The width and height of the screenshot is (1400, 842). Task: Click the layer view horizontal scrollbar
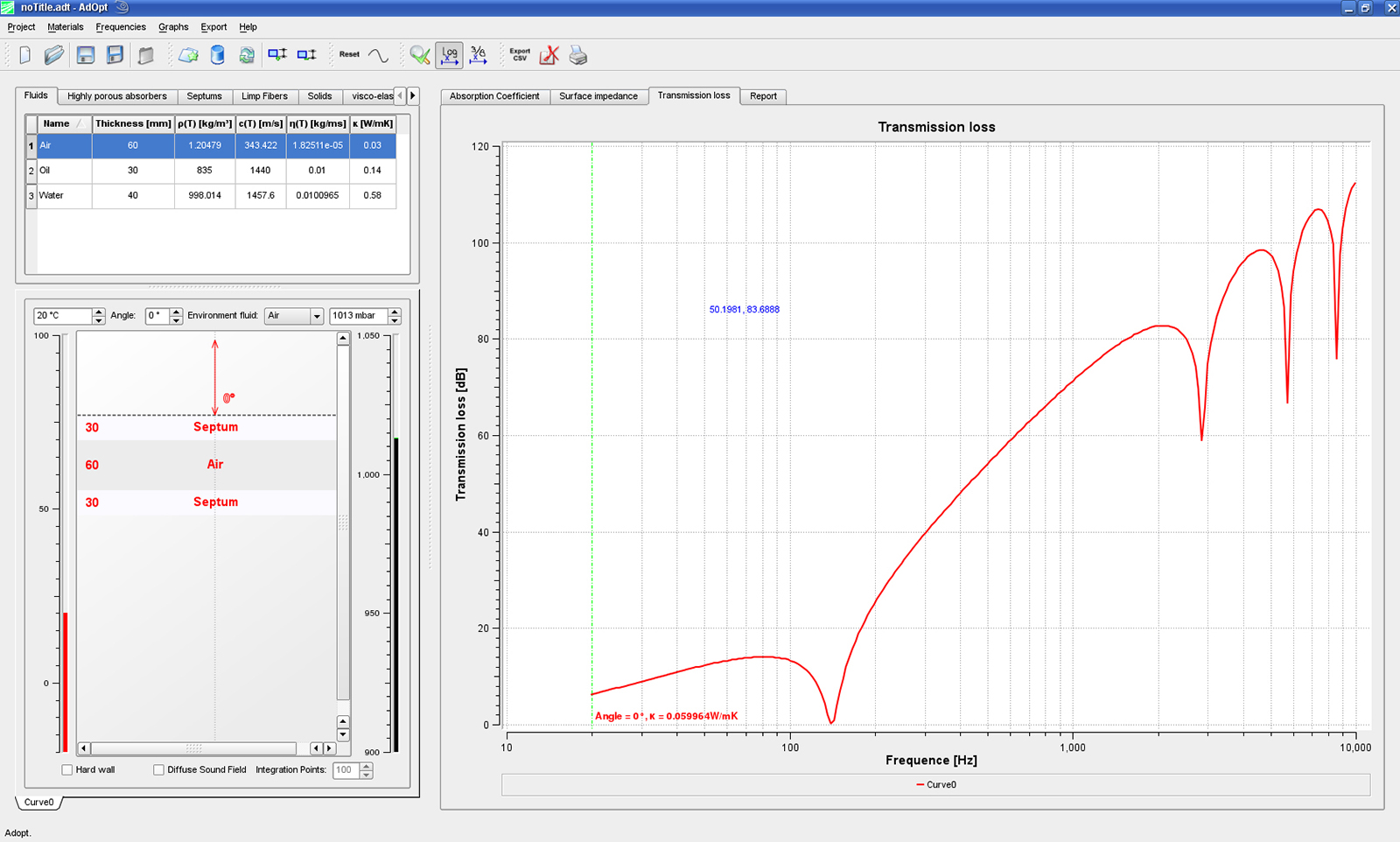(194, 748)
